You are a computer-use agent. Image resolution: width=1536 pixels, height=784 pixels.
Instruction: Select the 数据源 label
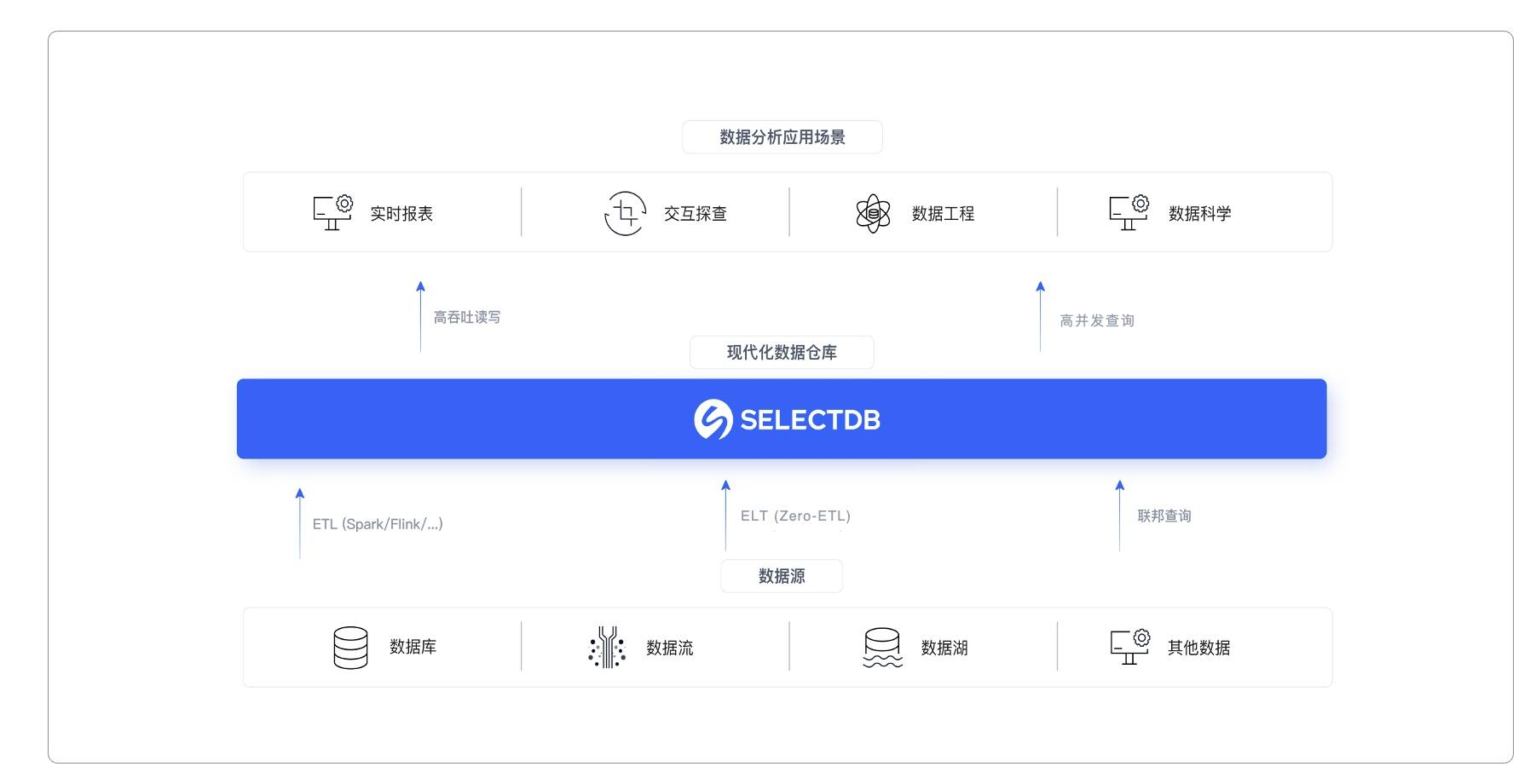pos(781,575)
